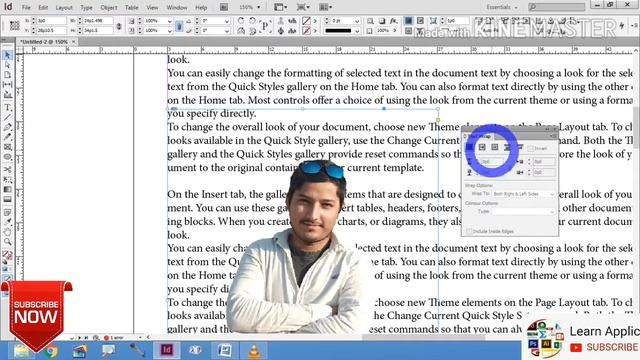Click the preflight error indicator

(112, 338)
